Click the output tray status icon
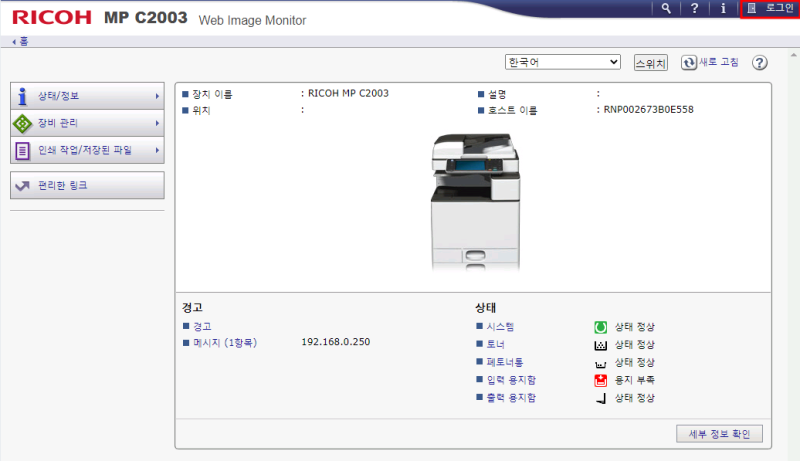Image resolution: width=800 pixels, height=461 pixels. [x=601, y=398]
